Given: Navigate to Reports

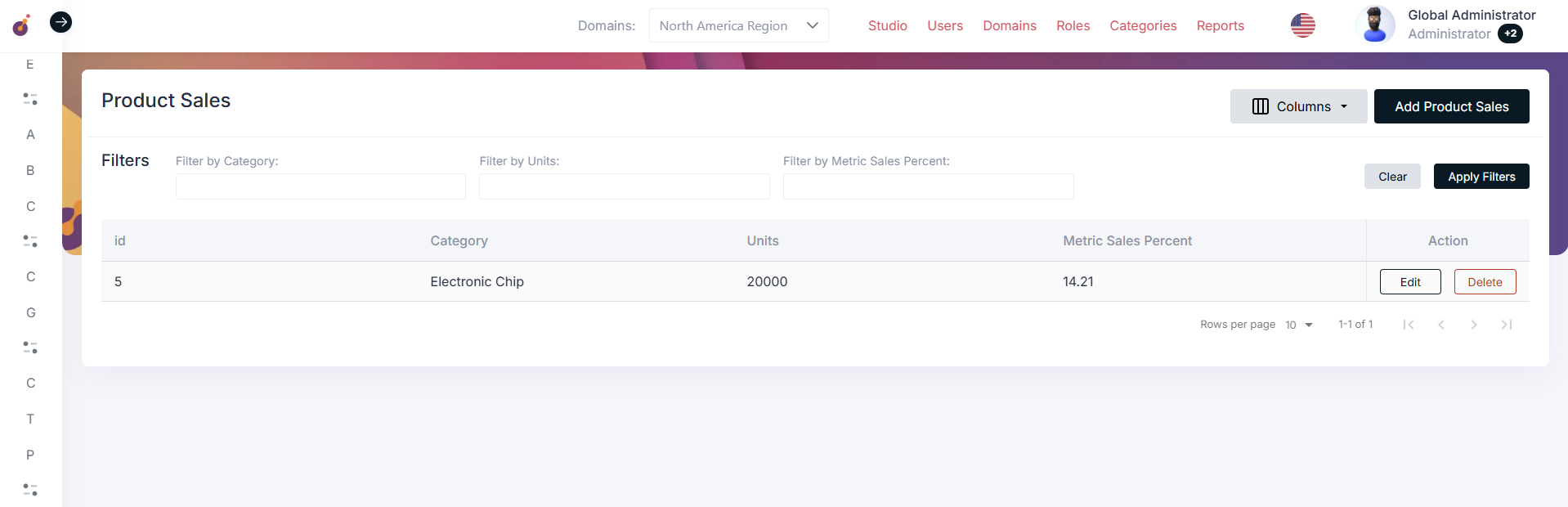Looking at the screenshot, I should pos(1220,25).
